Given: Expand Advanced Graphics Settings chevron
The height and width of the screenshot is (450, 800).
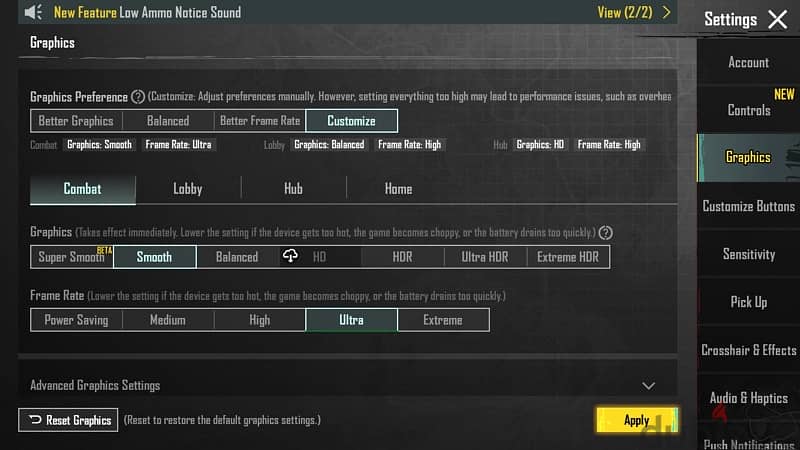Looking at the screenshot, I should [648, 386].
